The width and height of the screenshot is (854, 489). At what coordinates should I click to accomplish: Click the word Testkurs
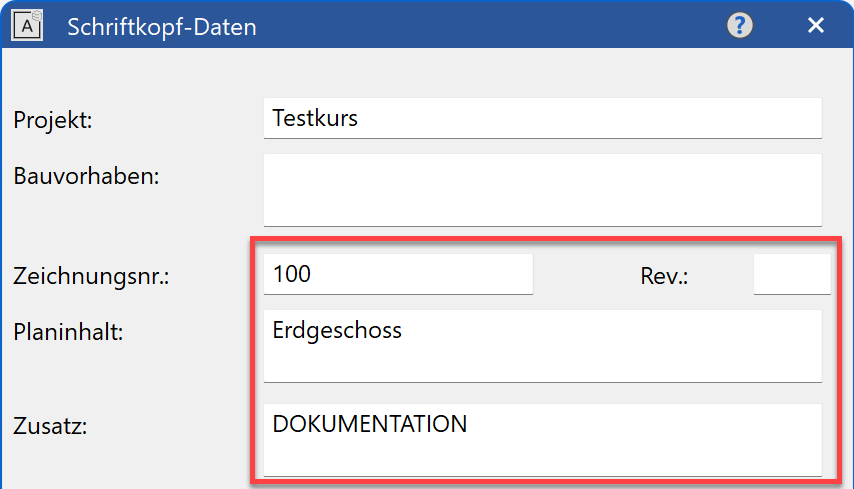(315, 118)
